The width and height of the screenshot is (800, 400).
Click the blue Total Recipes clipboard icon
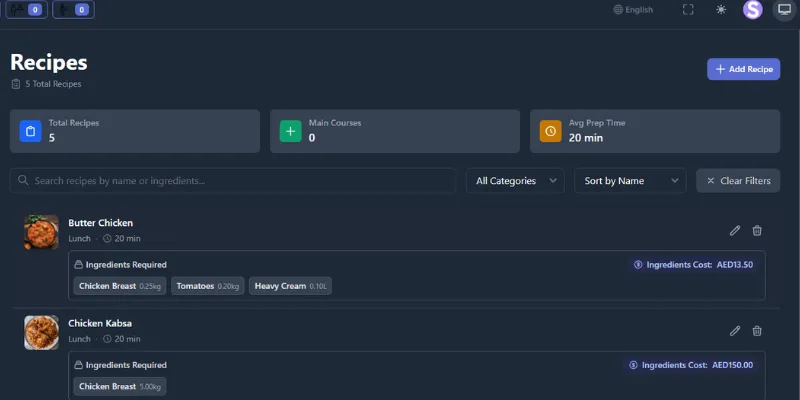30,131
